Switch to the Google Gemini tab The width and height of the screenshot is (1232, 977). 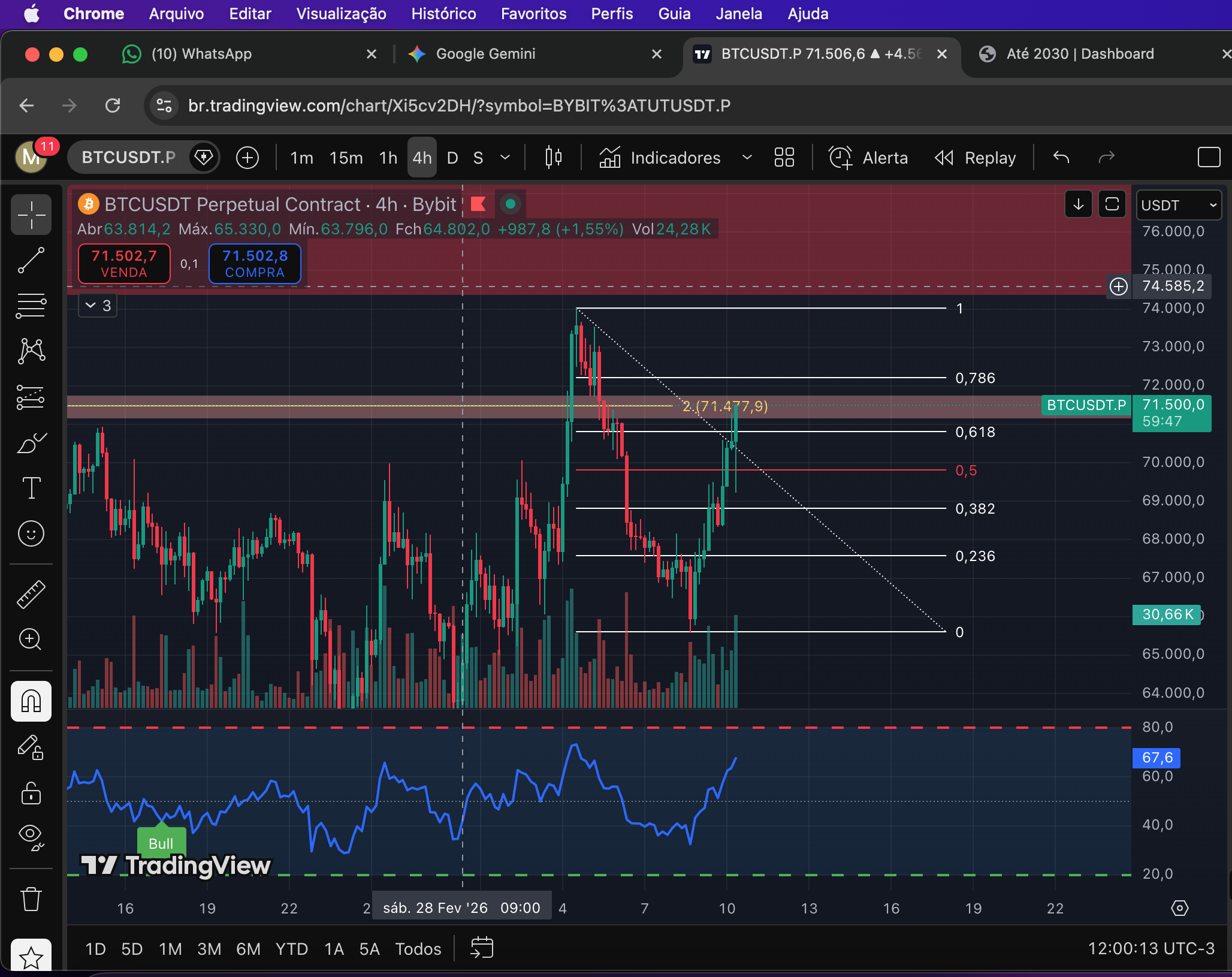click(x=485, y=54)
